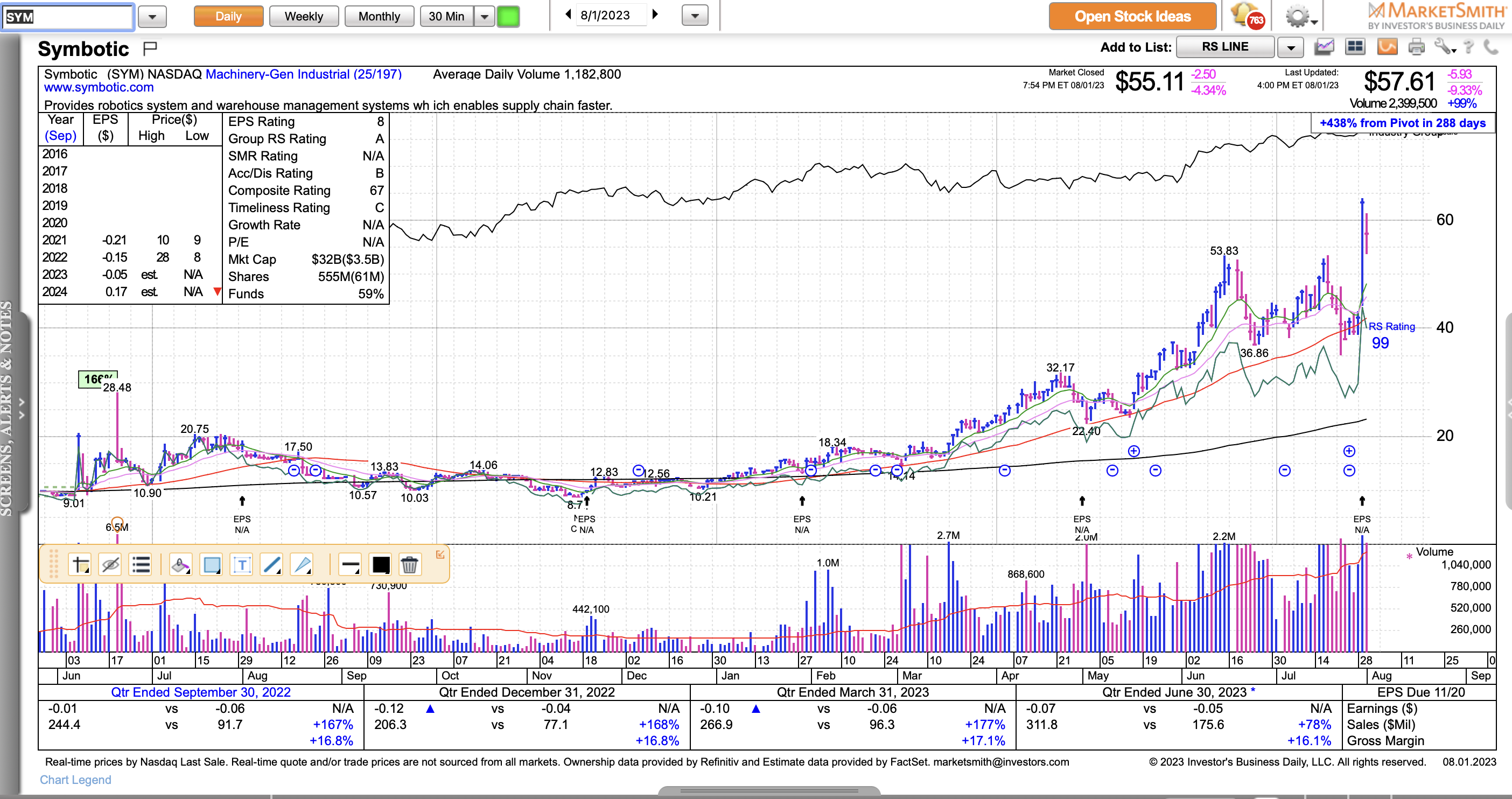Viewport: 1512px width, 799px height.
Task: Select the 166% green annotation box
Action: pos(98,379)
